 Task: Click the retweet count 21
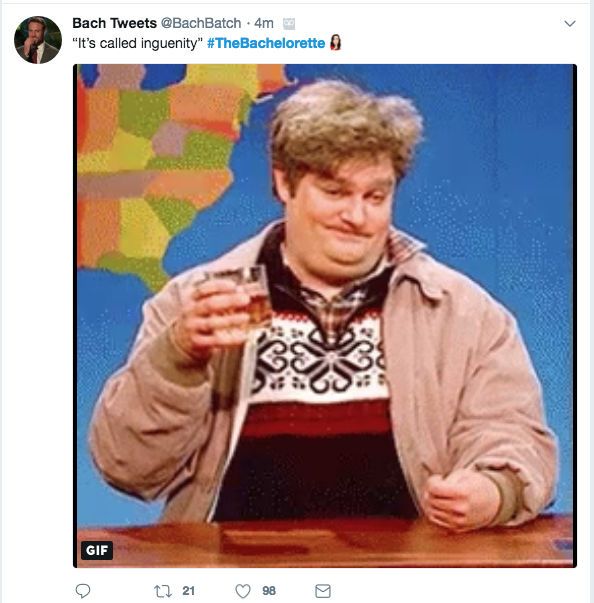188,591
